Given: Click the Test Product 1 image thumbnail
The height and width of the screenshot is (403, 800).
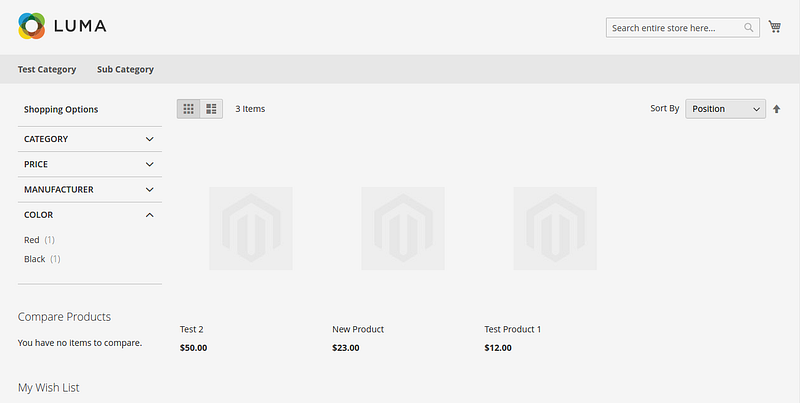Looking at the screenshot, I should tap(555, 228).
